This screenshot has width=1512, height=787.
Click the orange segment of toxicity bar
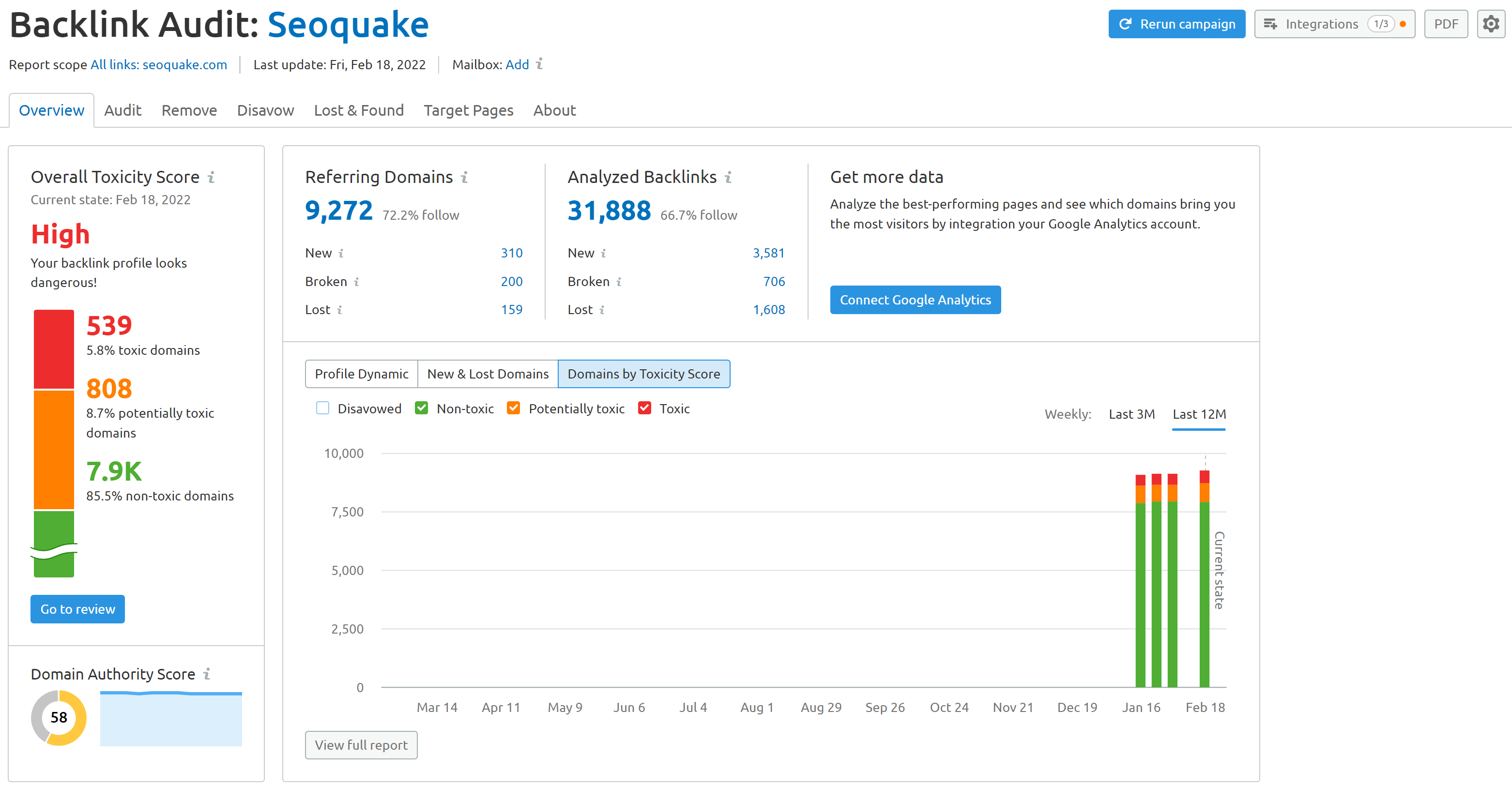point(54,450)
